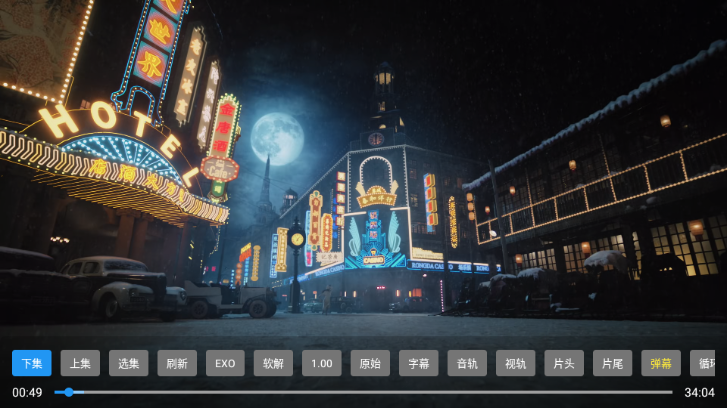Open the 音轨 audio track menu
The width and height of the screenshot is (727, 408).
pos(467,363)
